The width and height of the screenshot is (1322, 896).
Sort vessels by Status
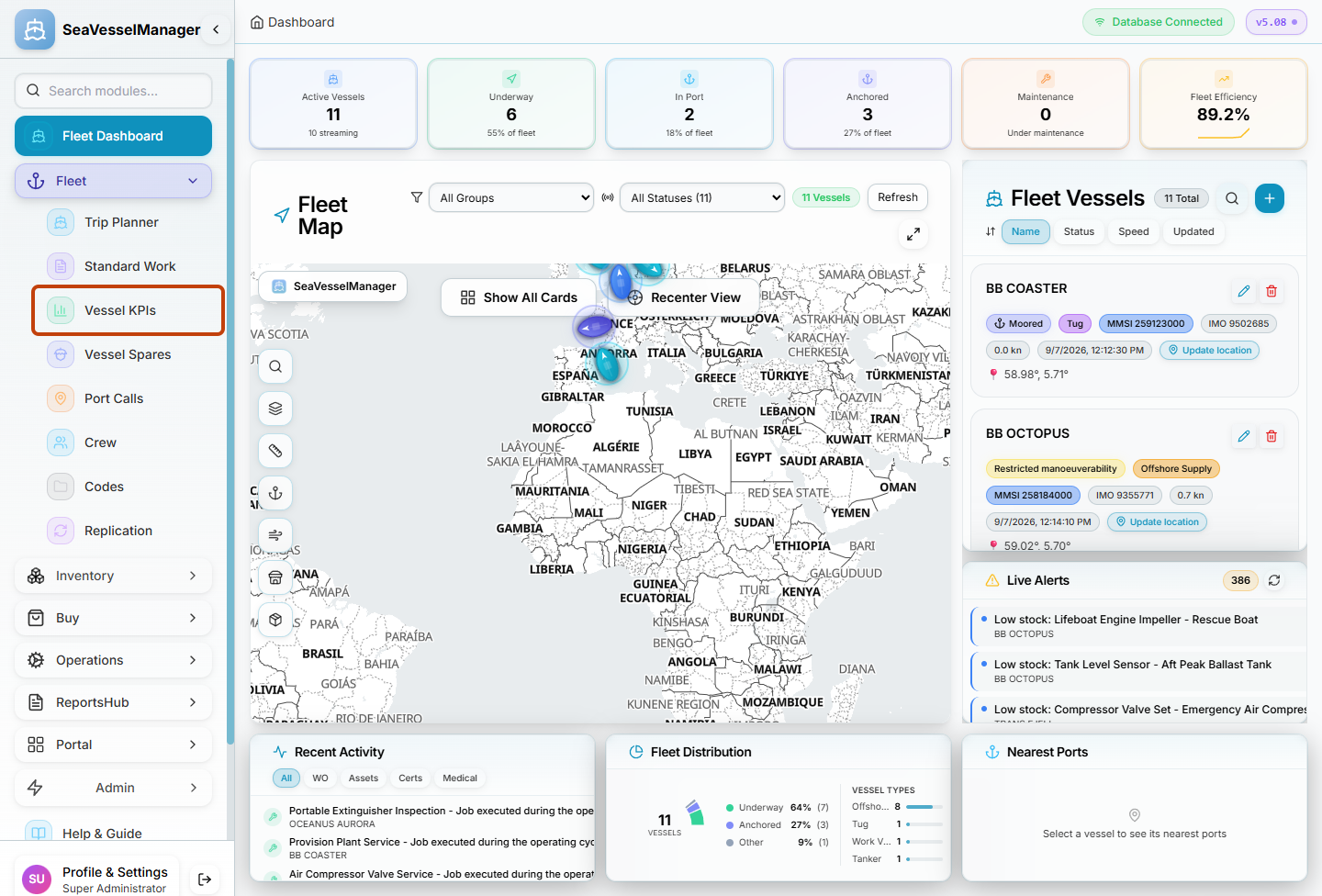1079,231
